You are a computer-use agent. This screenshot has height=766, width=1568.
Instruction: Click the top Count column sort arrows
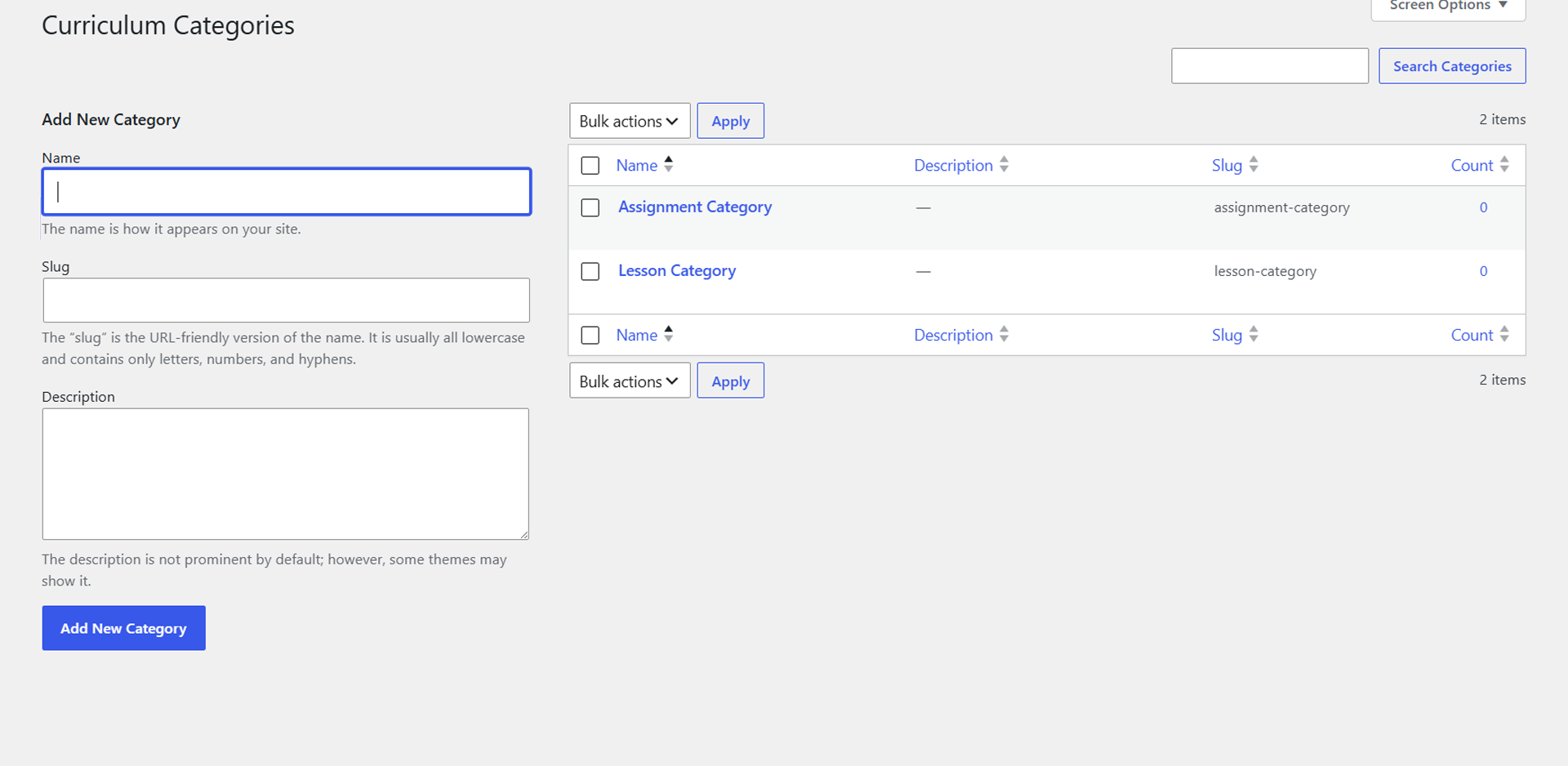pos(1504,164)
